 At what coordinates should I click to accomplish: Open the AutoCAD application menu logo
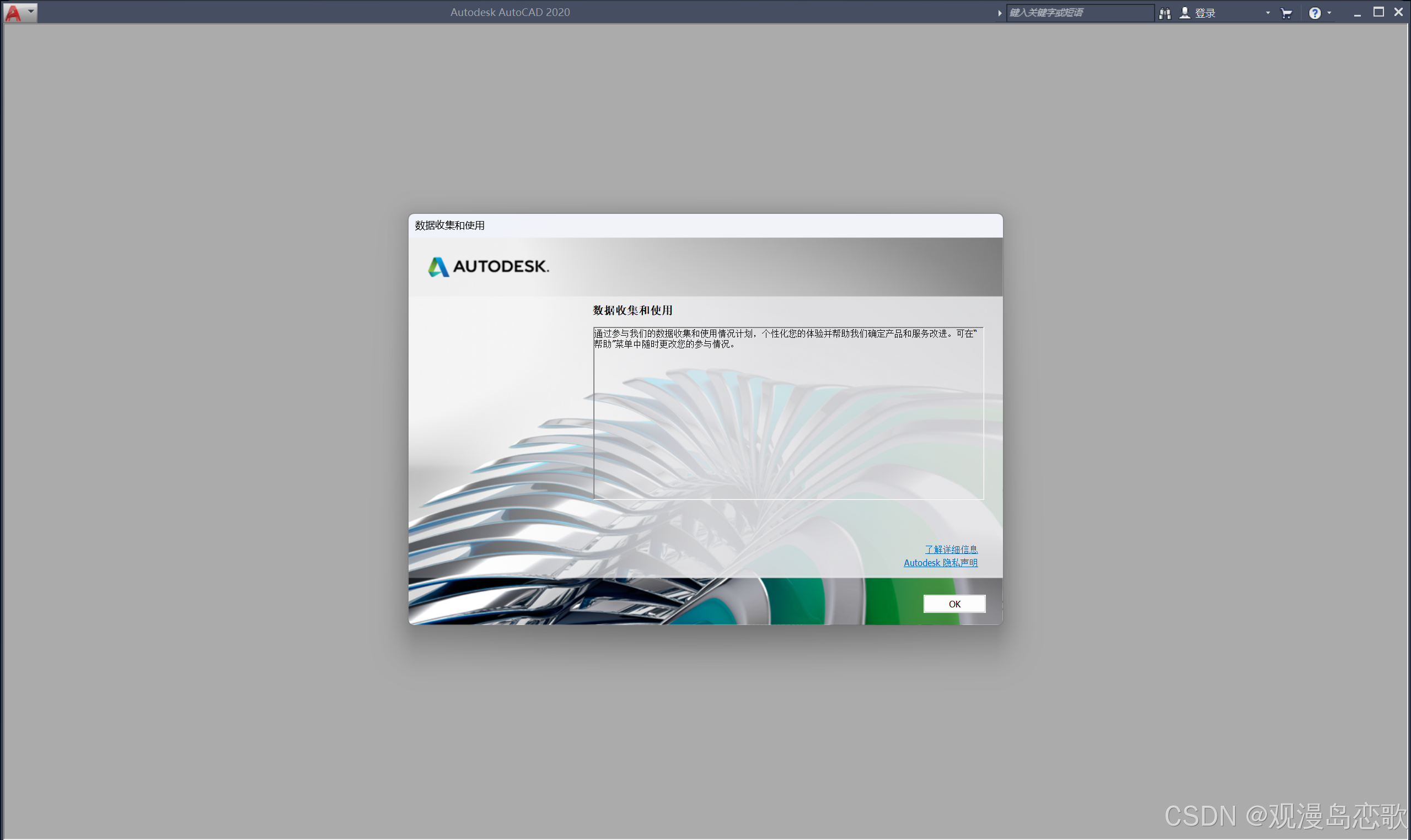point(13,13)
